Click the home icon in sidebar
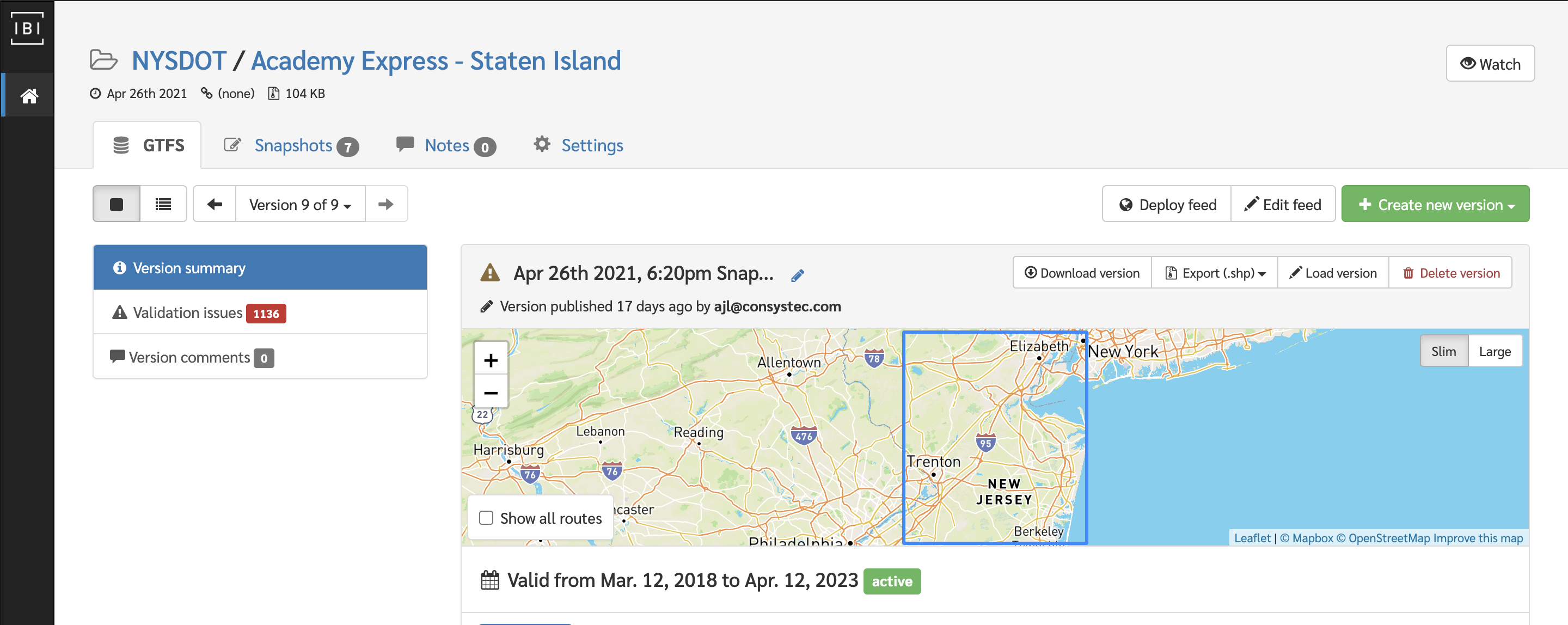1568x625 pixels. coord(29,95)
